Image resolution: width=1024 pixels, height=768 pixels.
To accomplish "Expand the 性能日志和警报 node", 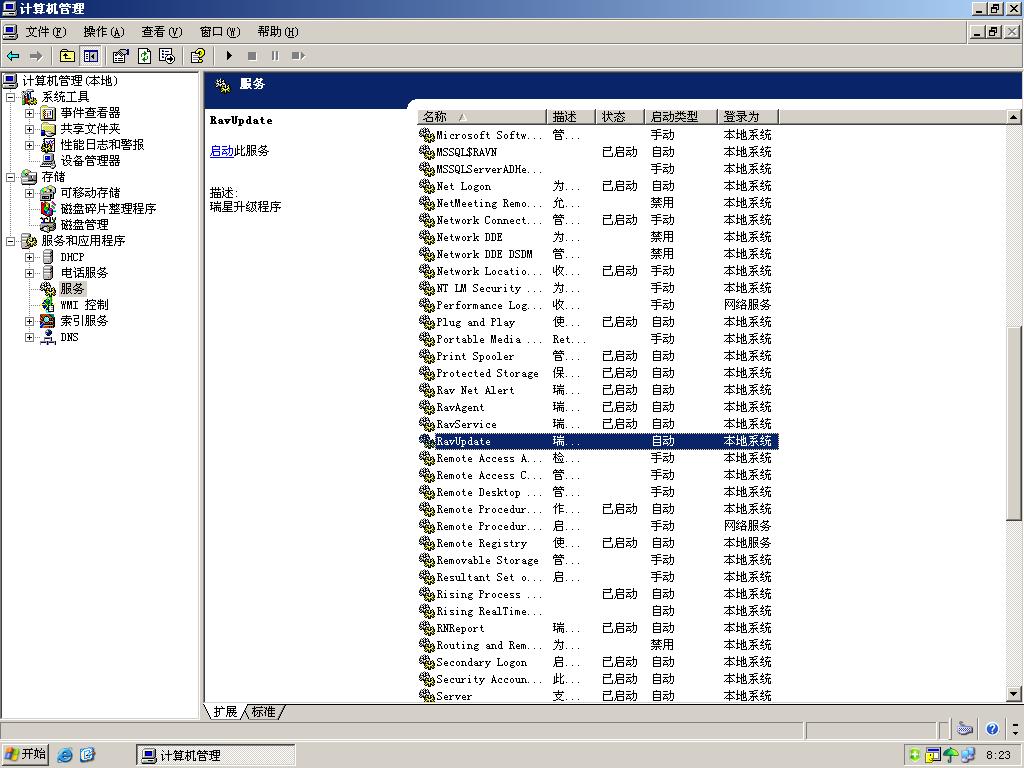I will 29,145.
